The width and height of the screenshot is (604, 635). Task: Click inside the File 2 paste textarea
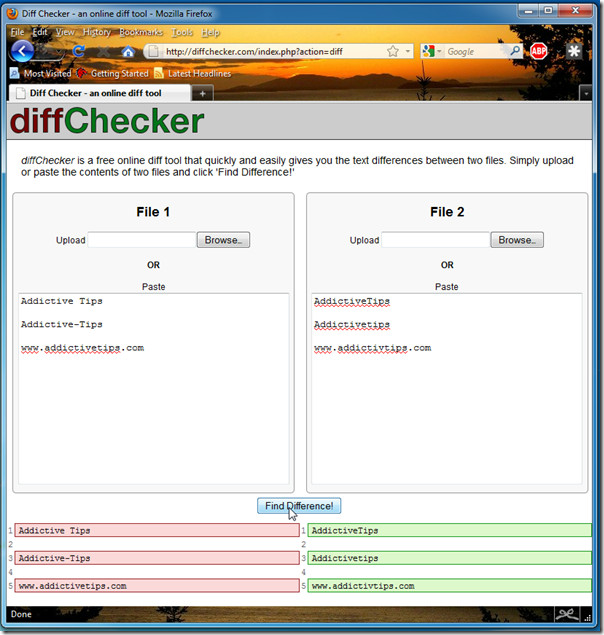pos(447,389)
